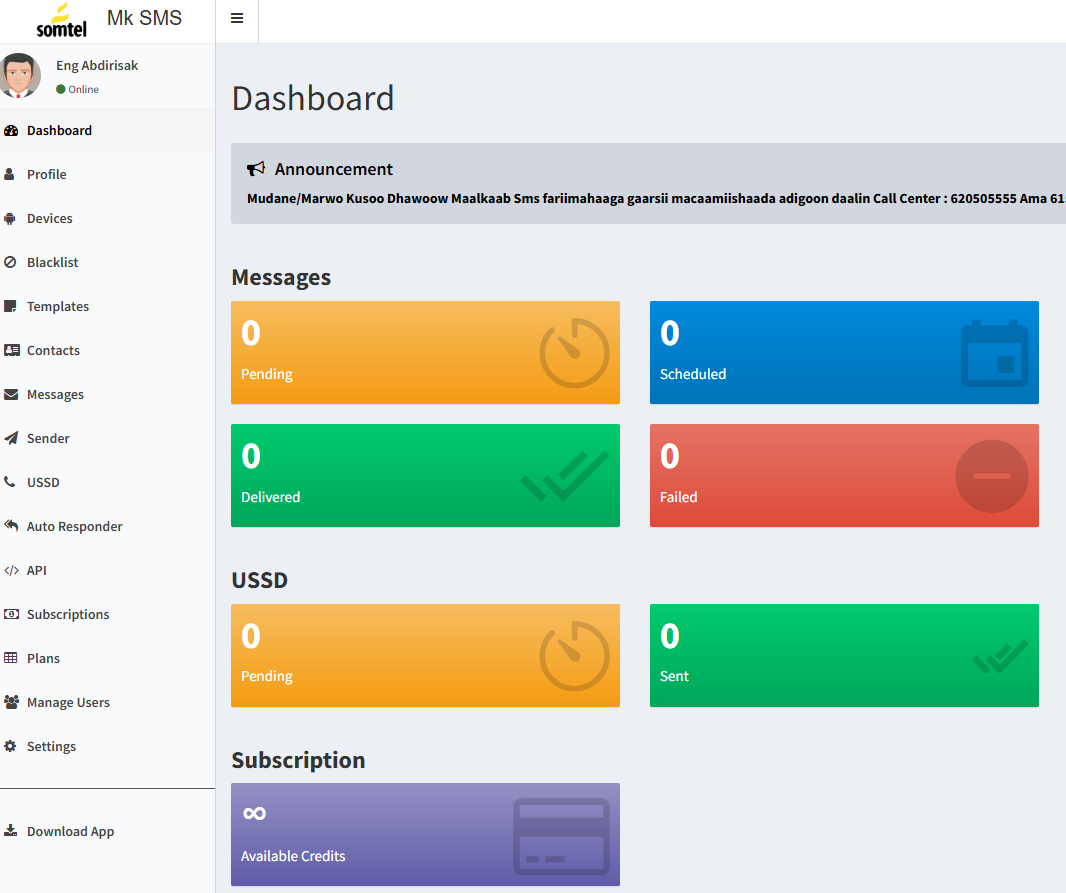Open the Contacts page
This screenshot has height=893, width=1066.
click(53, 350)
